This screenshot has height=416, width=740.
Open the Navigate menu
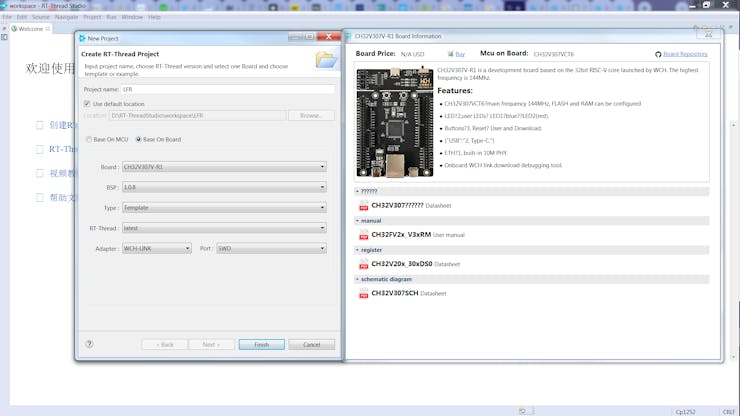66,17
